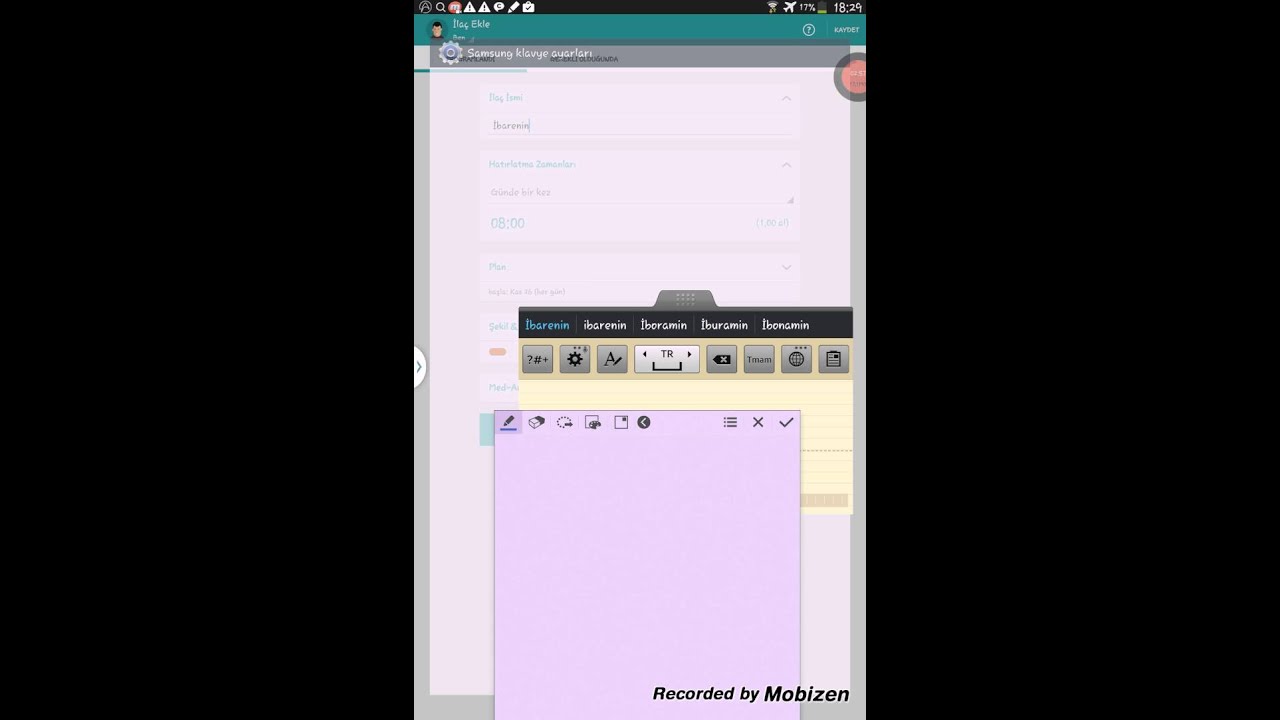This screenshot has height=720, width=1280.
Task: Choose the suggestion İburamin
Action: (x=724, y=325)
